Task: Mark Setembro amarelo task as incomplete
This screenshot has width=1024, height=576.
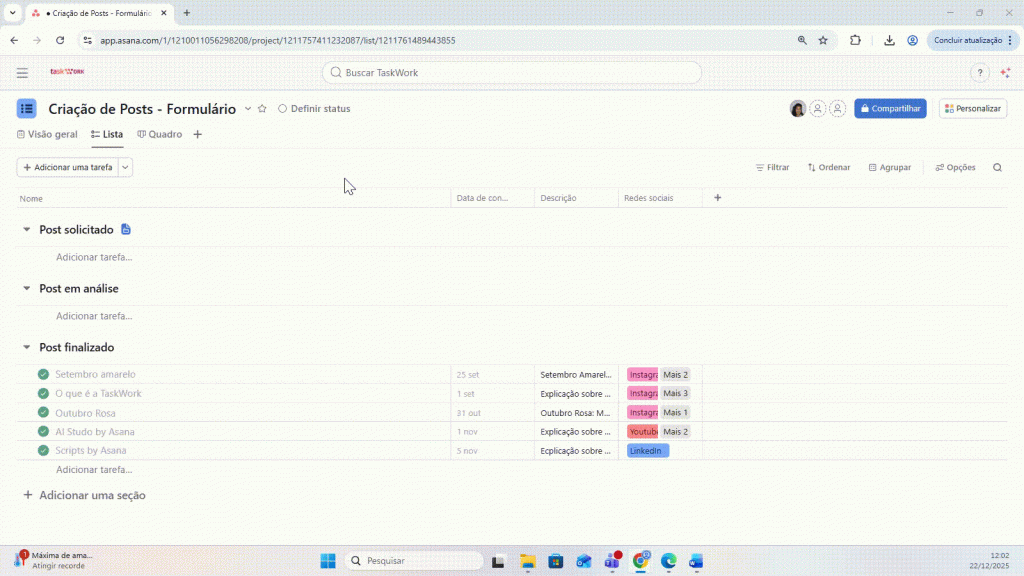Action: coord(43,375)
